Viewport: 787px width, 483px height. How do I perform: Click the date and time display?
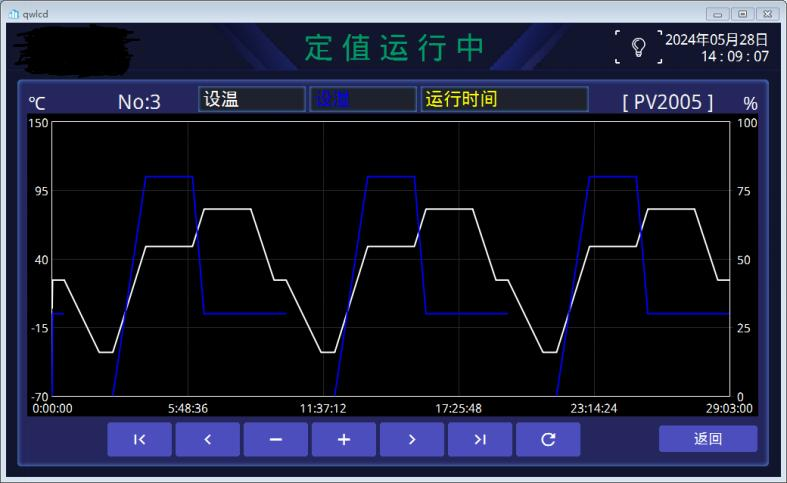[717, 48]
